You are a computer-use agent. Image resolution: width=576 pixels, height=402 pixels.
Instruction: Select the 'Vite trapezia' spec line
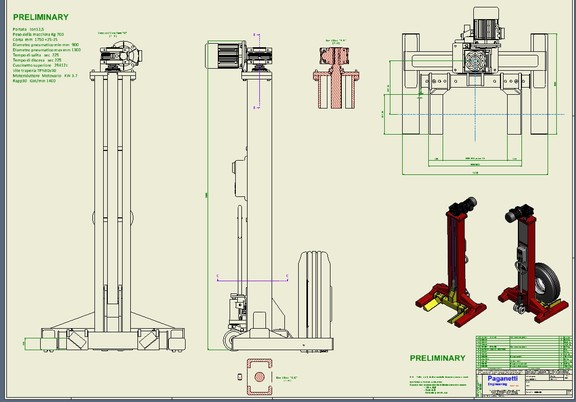(35, 70)
